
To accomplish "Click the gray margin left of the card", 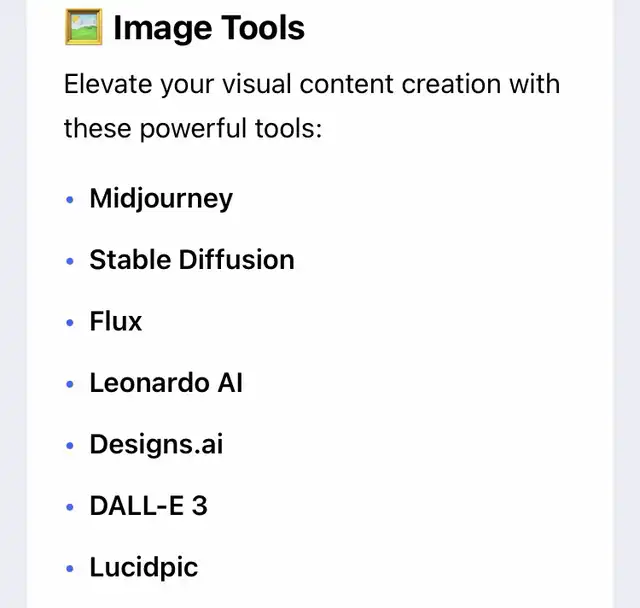I will coord(12,300).
